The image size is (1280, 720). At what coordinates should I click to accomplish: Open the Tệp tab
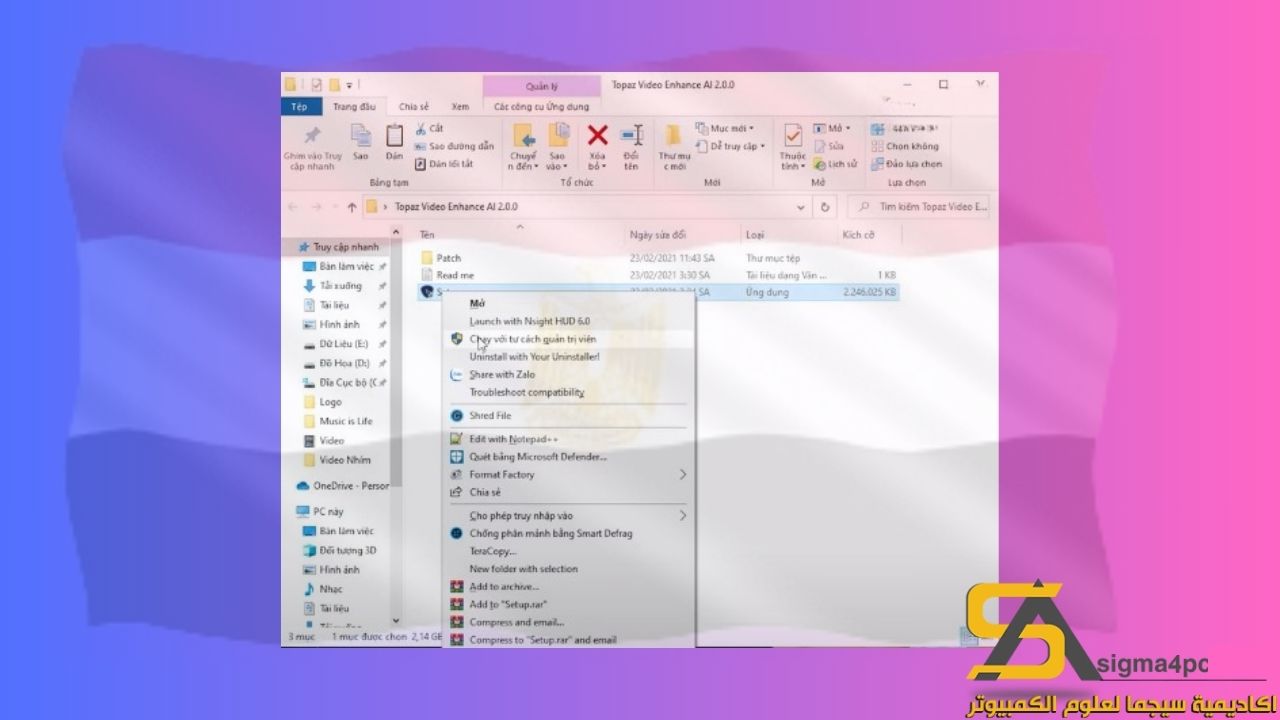[300, 106]
